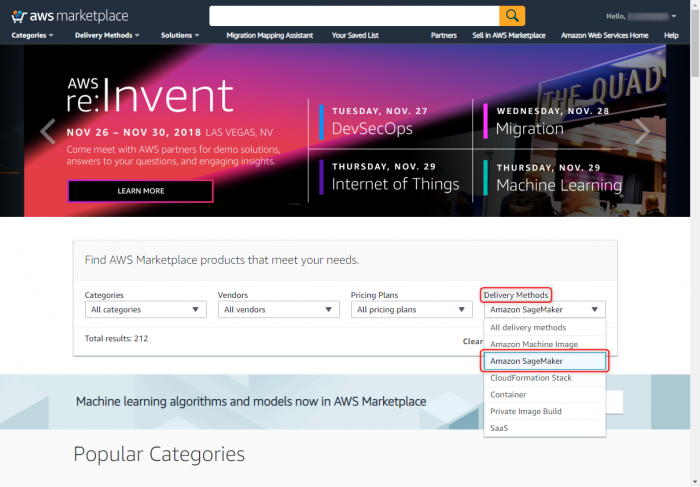
Task: Select Private Image Build option
Action: pyautogui.click(x=545, y=412)
